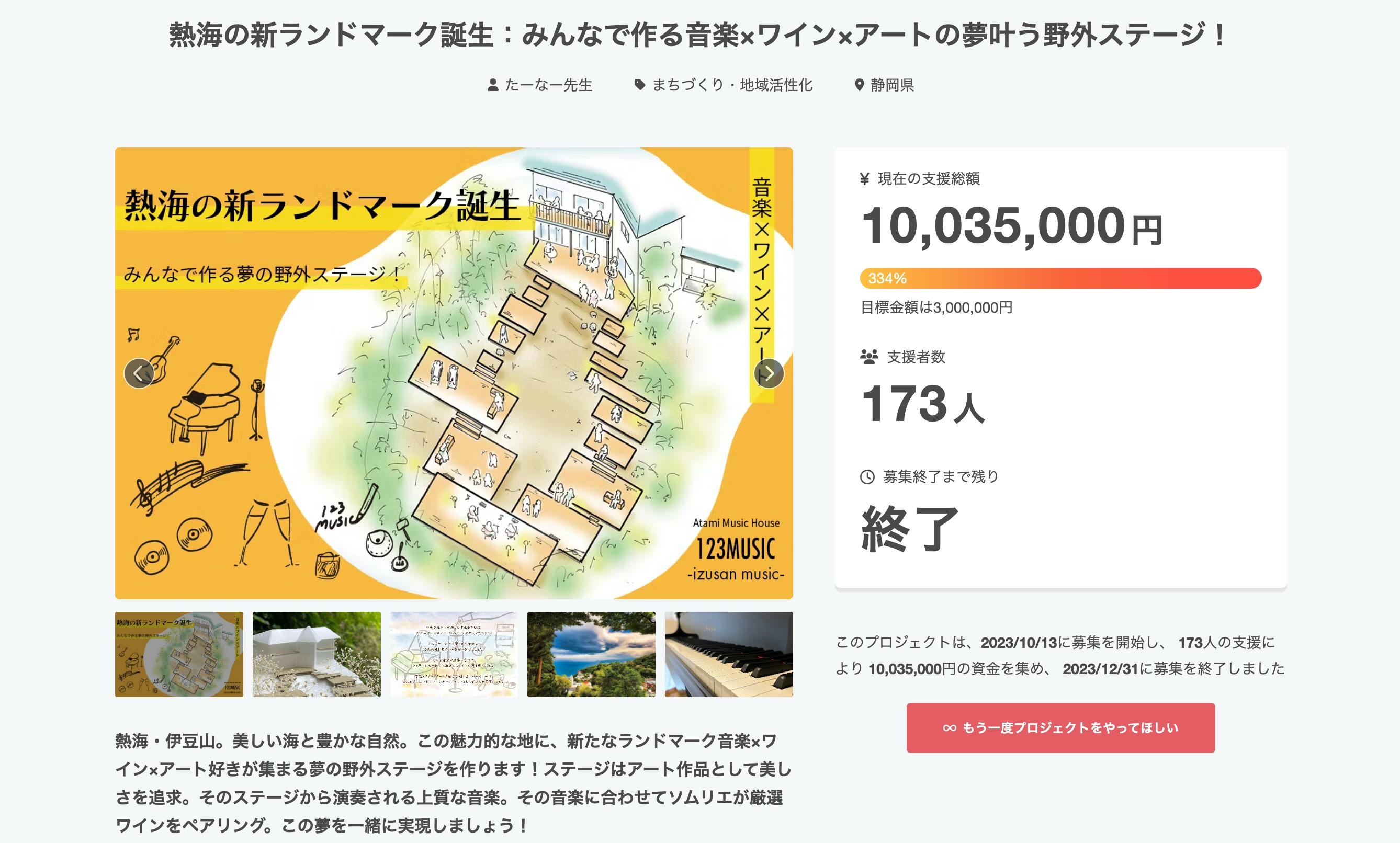
Task: Click the person icon beside たーなー先生
Action: (x=493, y=85)
